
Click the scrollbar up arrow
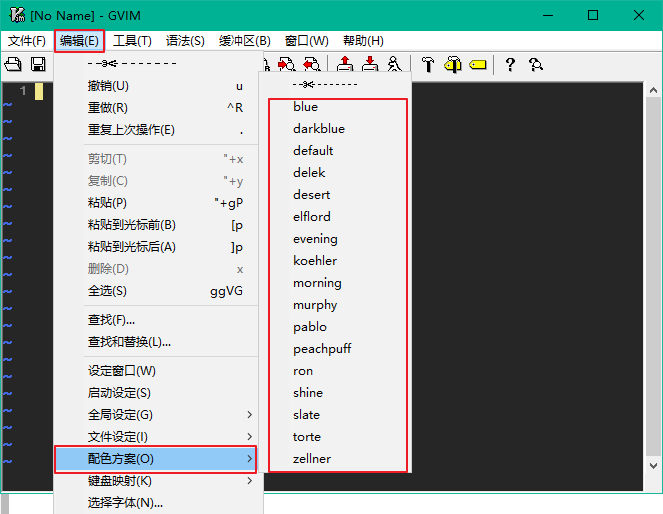click(x=653, y=90)
